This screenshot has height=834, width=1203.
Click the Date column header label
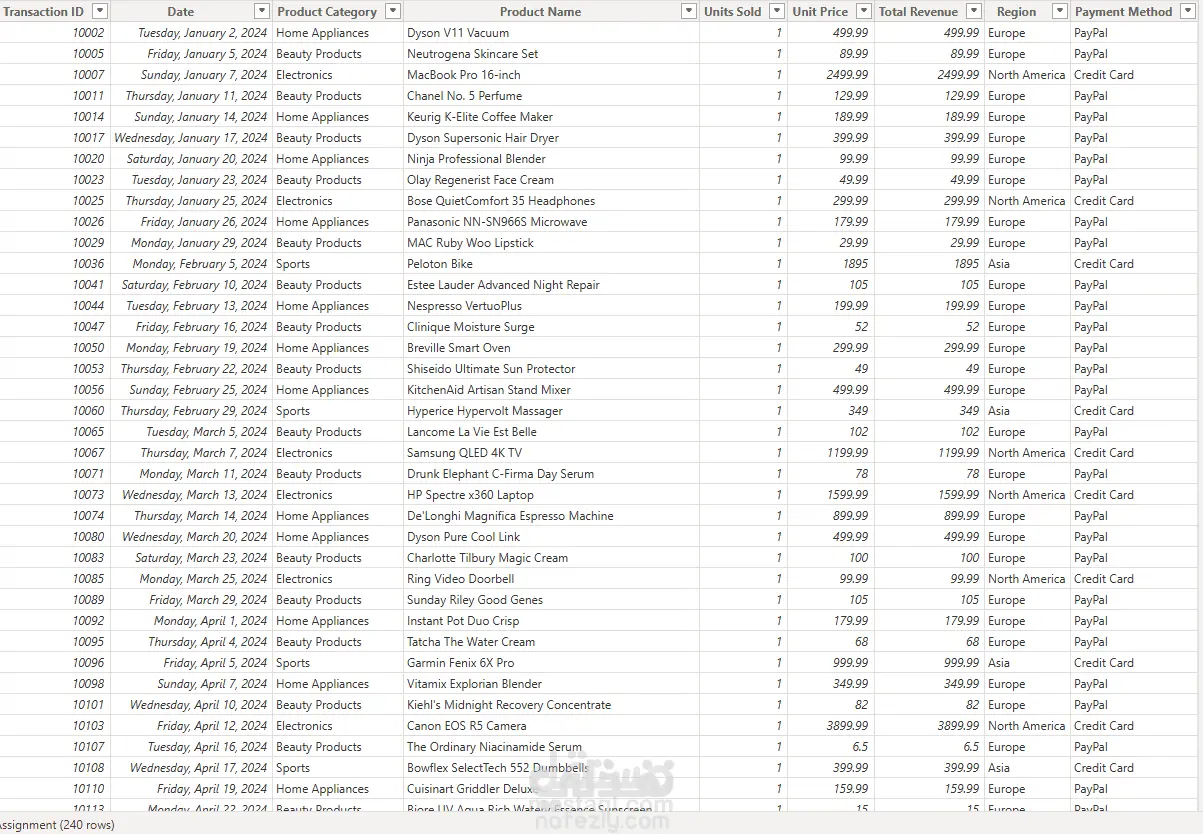click(181, 12)
